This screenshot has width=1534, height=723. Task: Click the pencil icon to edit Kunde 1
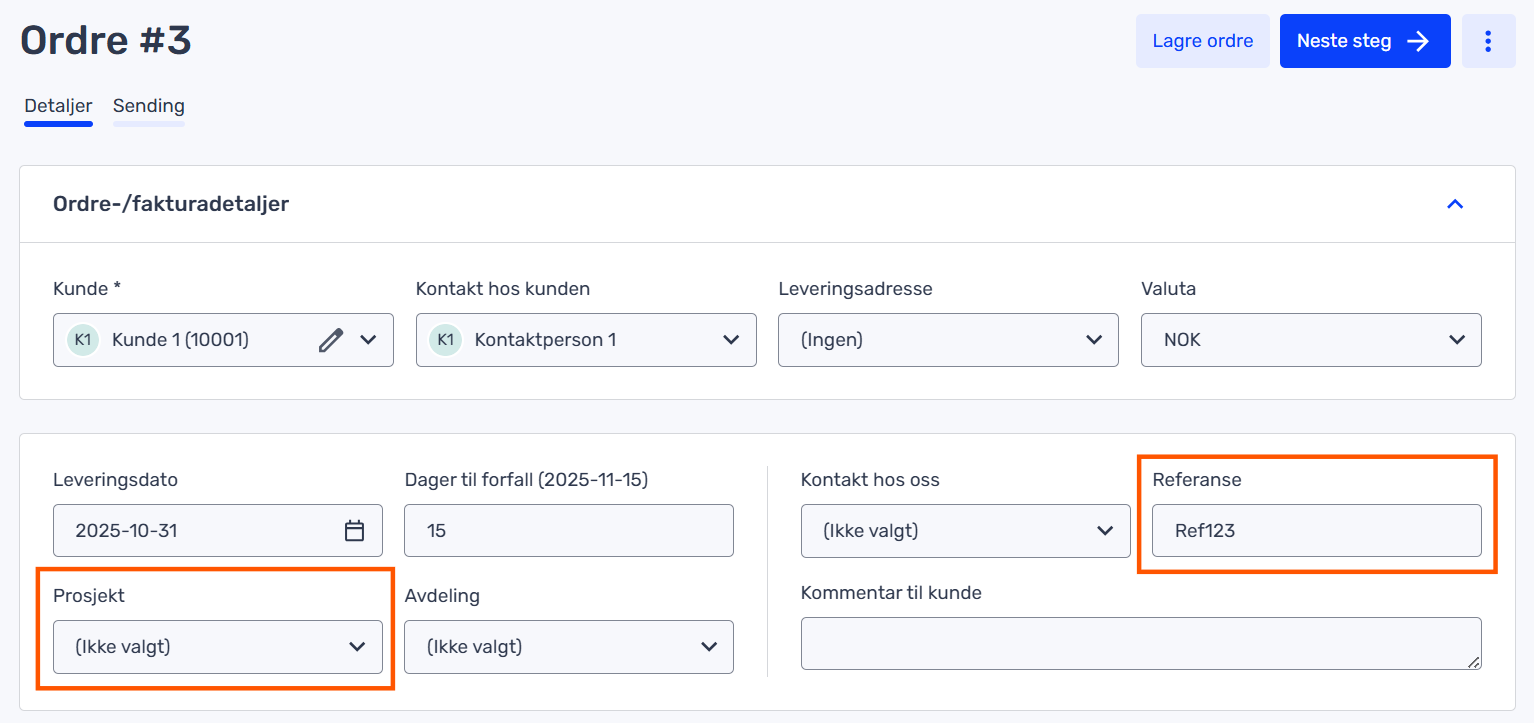[x=331, y=340]
